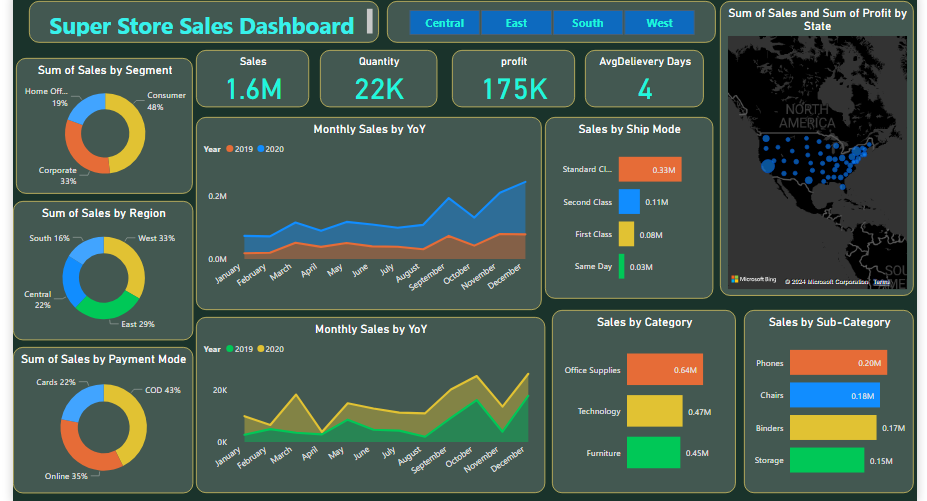Select the Office Supplies category bar
This screenshot has height=501, width=927.
[x=662, y=370]
